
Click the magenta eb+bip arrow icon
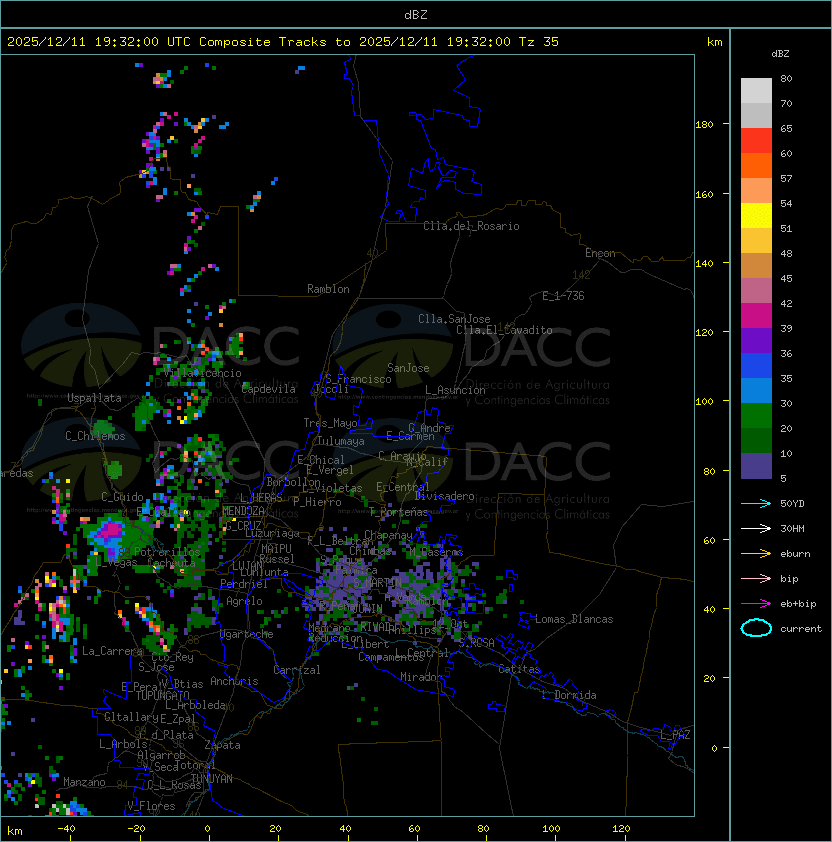(756, 604)
